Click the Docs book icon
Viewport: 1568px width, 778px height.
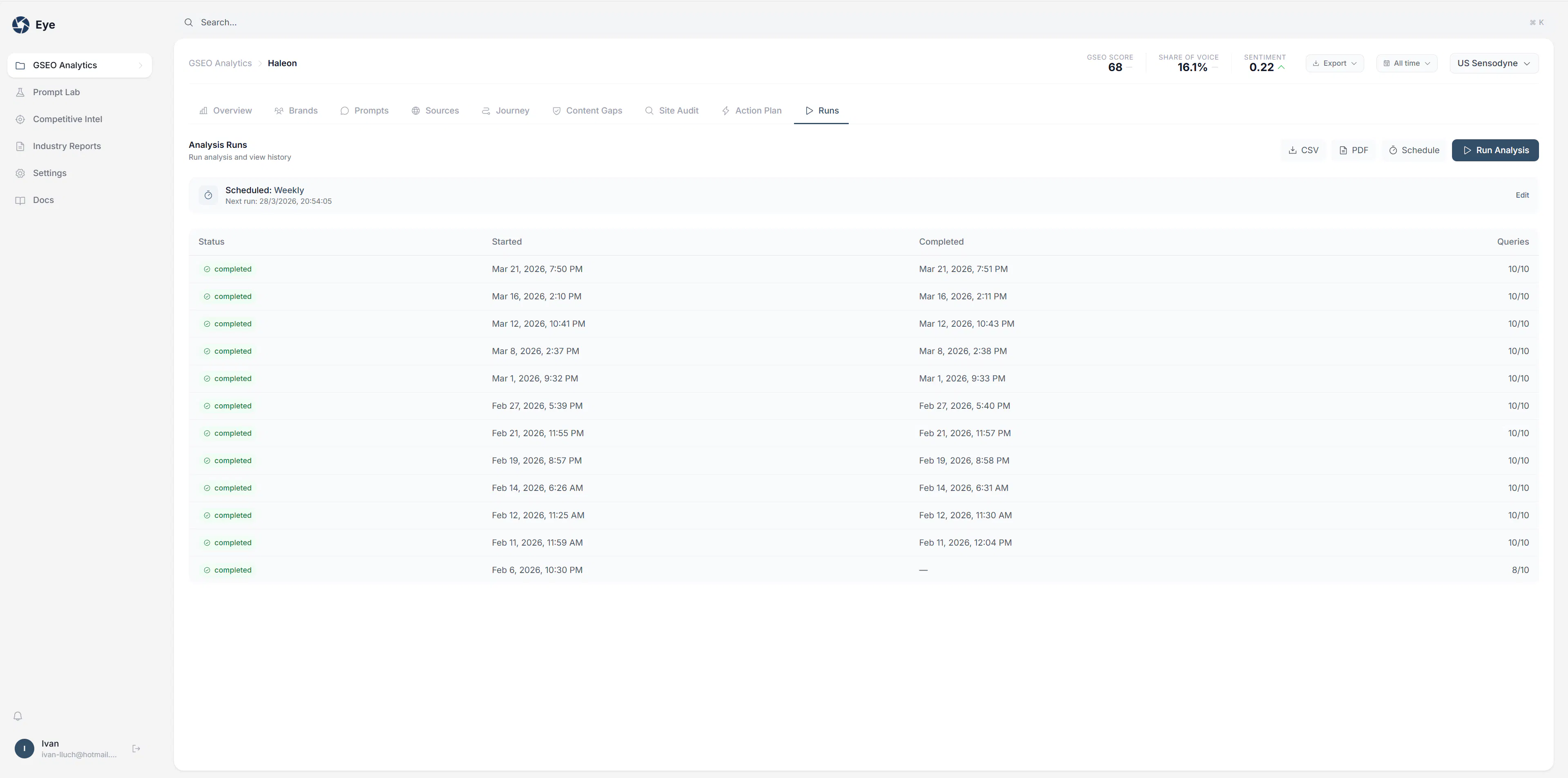pyautogui.click(x=20, y=200)
